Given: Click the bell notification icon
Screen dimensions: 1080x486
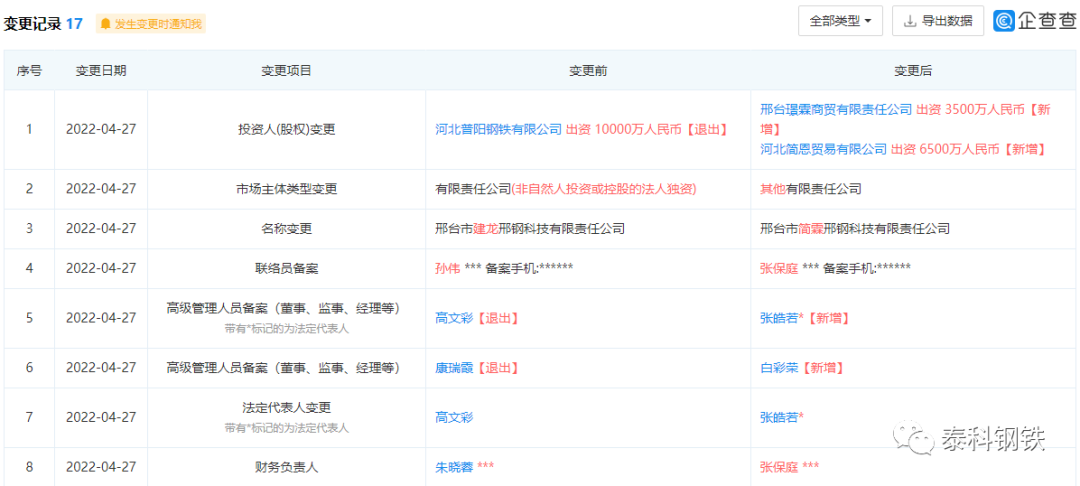Looking at the screenshot, I should [105, 23].
